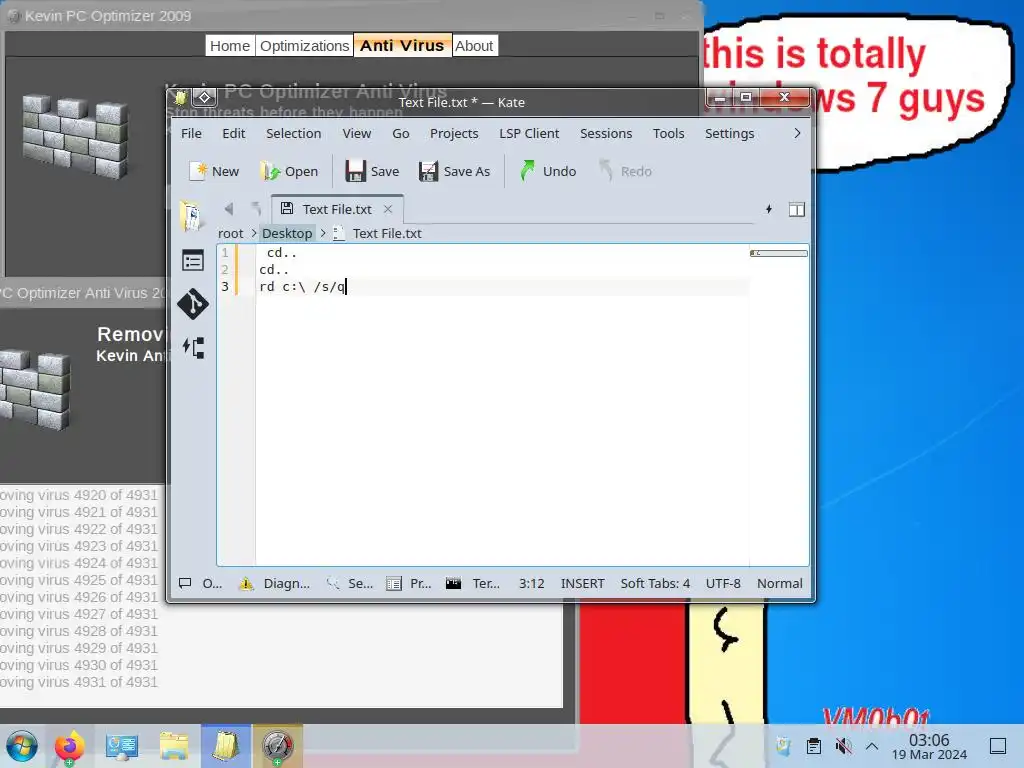Viewport: 1024px width, 768px height.
Task: Open the Soft Tabs: 4 dropdown
Action: (655, 583)
